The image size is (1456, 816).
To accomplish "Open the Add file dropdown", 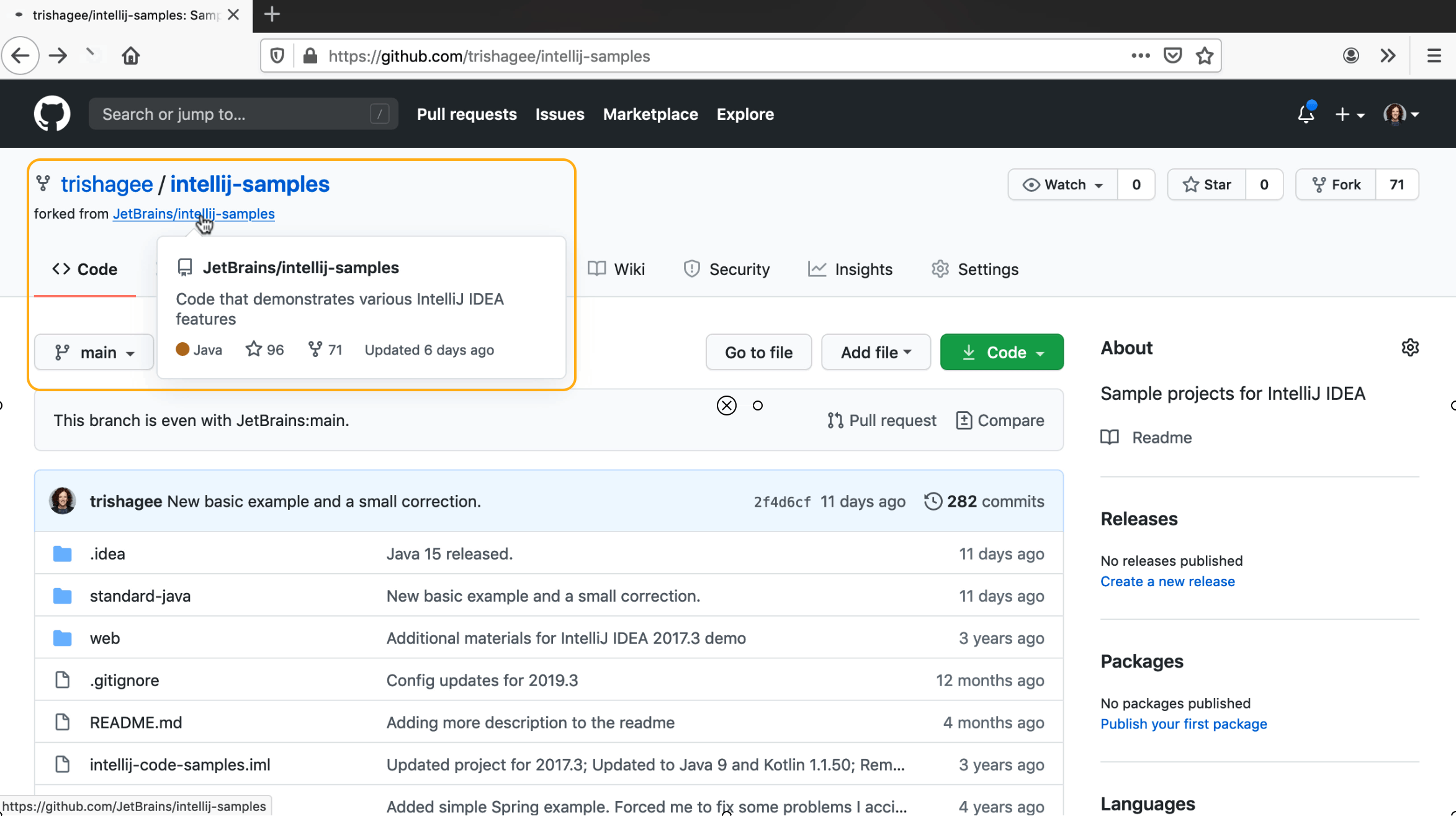I will point(875,352).
